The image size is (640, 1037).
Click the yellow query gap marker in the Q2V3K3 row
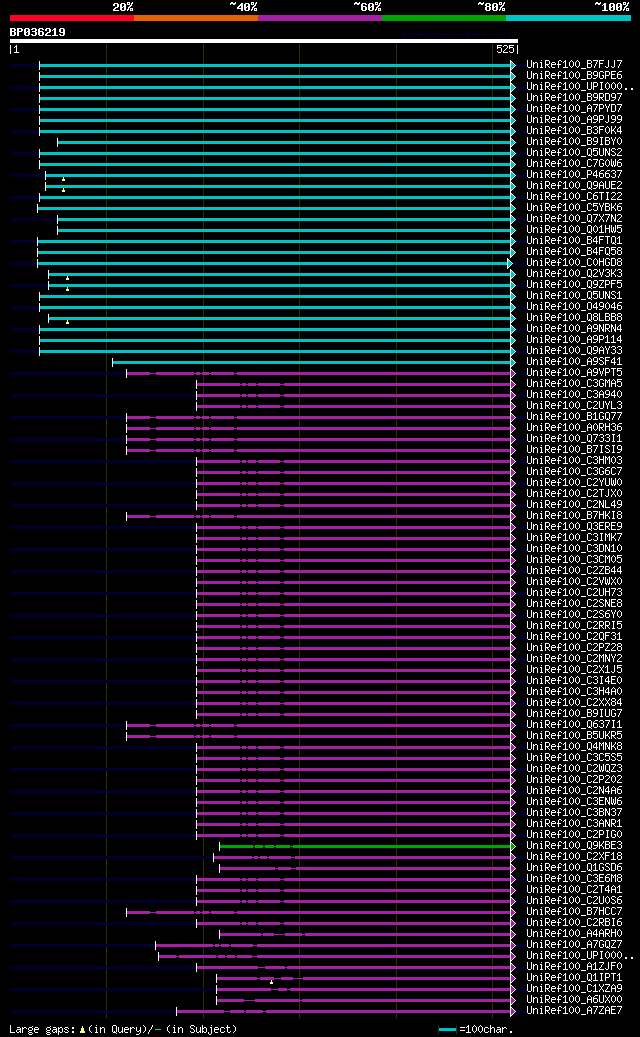67,278
